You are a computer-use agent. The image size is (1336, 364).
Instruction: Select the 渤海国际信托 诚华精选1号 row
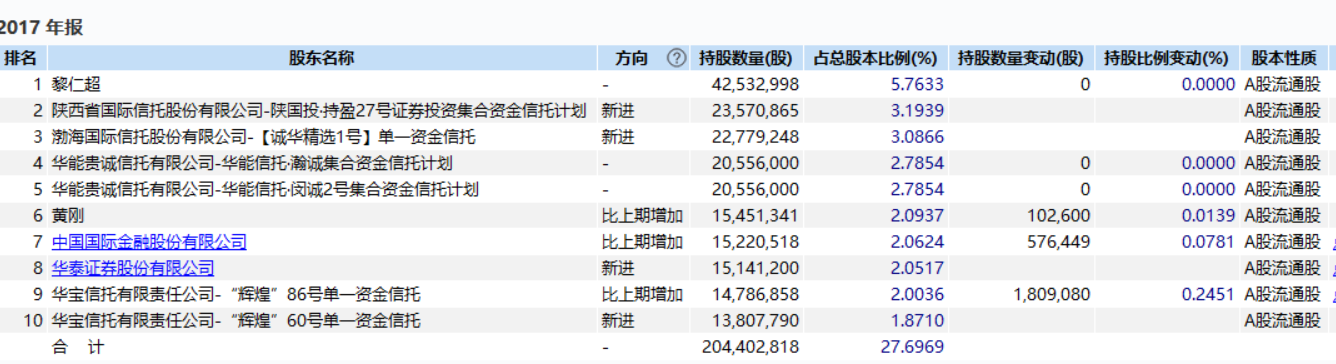click(667, 137)
